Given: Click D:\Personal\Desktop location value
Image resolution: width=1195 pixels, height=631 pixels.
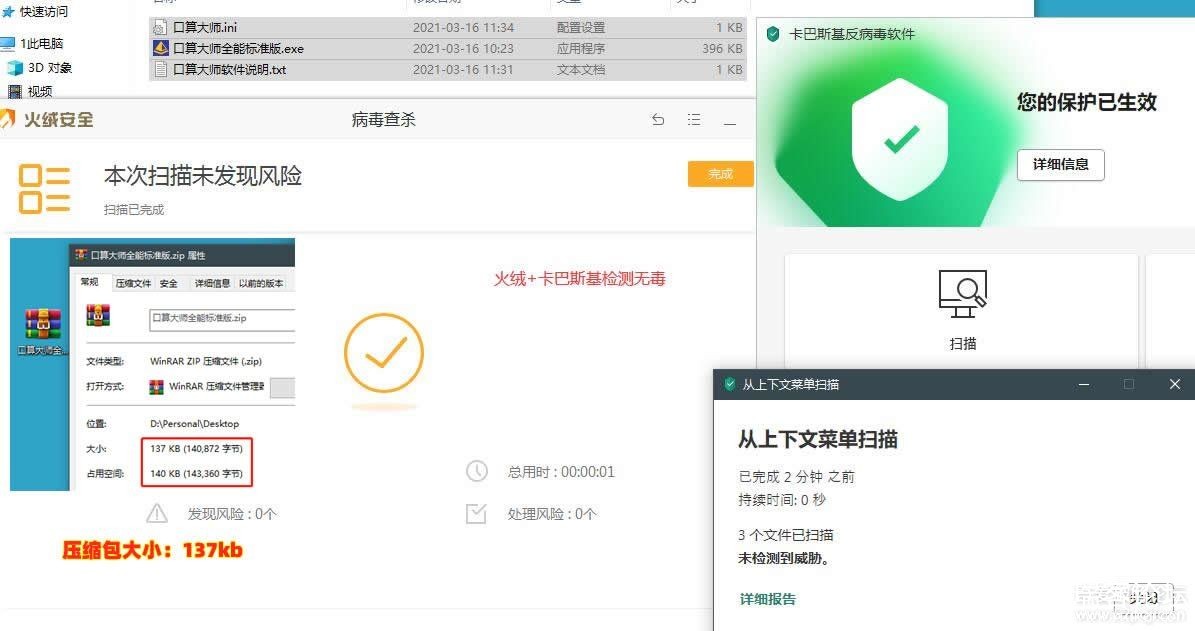Looking at the screenshot, I should (x=194, y=424).
